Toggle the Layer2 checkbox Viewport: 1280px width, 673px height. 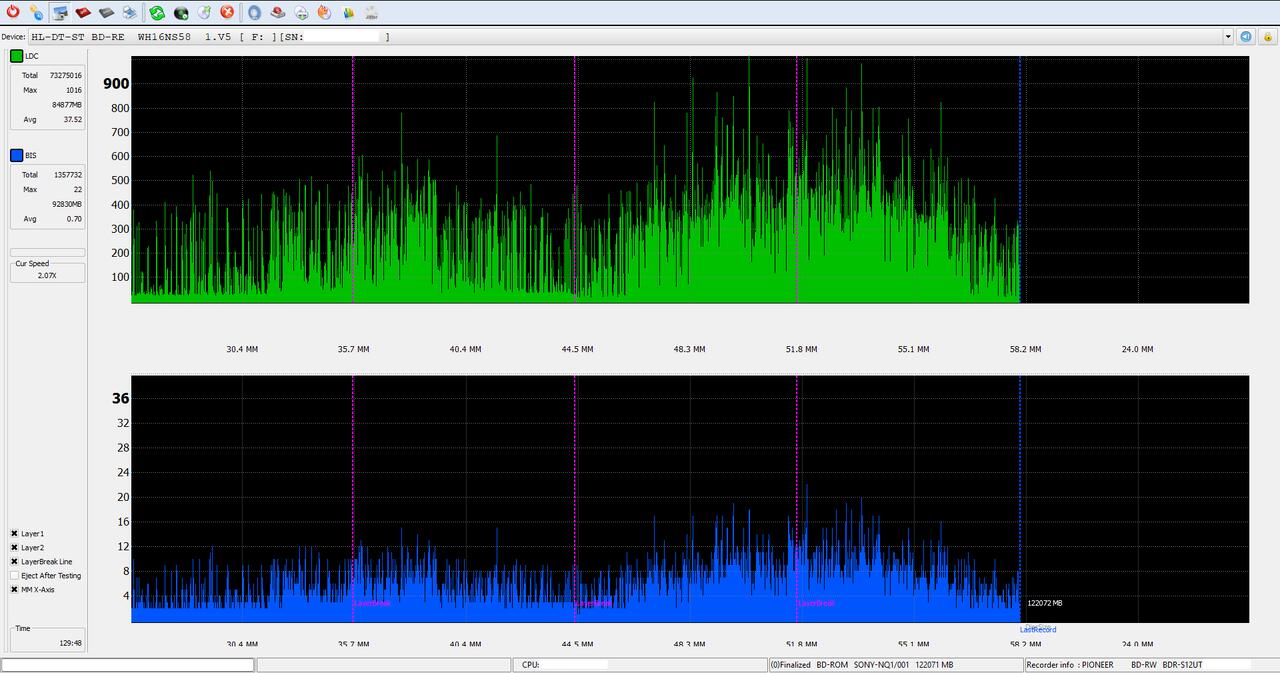[15, 548]
